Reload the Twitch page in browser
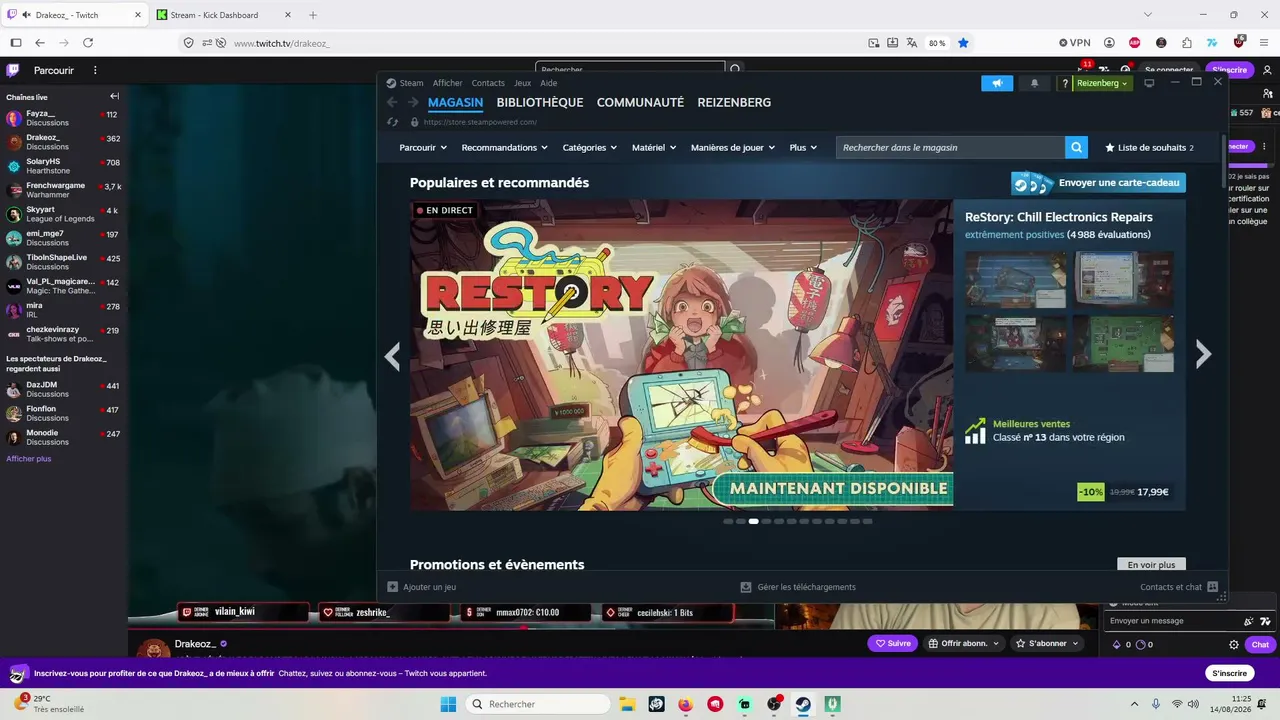This screenshot has height=720, width=1280. [x=88, y=43]
